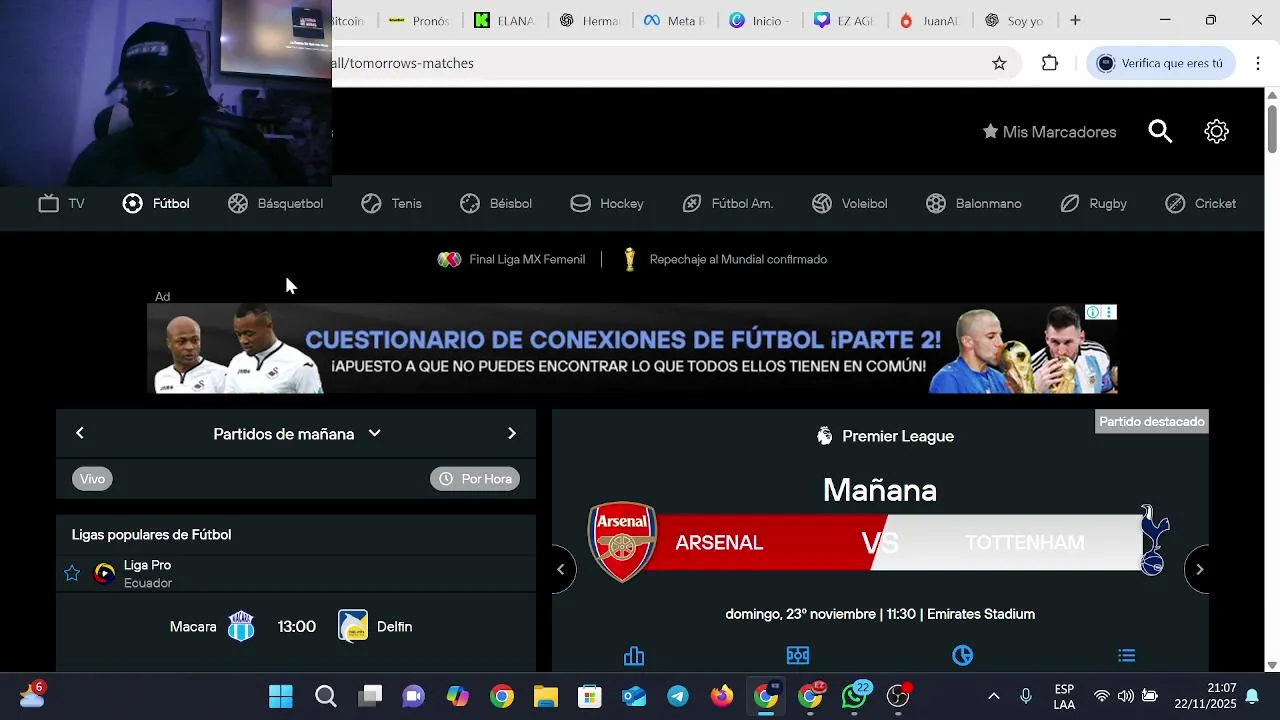Image resolution: width=1280 pixels, height=720 pixels.
Task: Bookmark this page with the star
Action: (999, 63)
